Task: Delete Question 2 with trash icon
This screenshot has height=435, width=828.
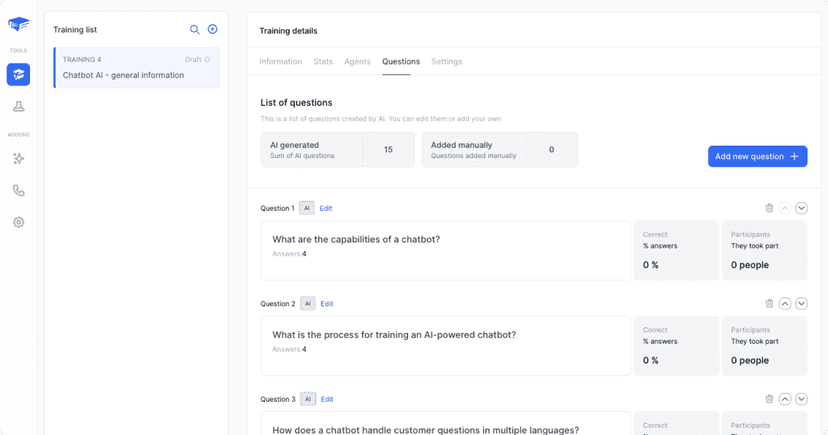Action: pyautogui.click(x=769, y=303)
